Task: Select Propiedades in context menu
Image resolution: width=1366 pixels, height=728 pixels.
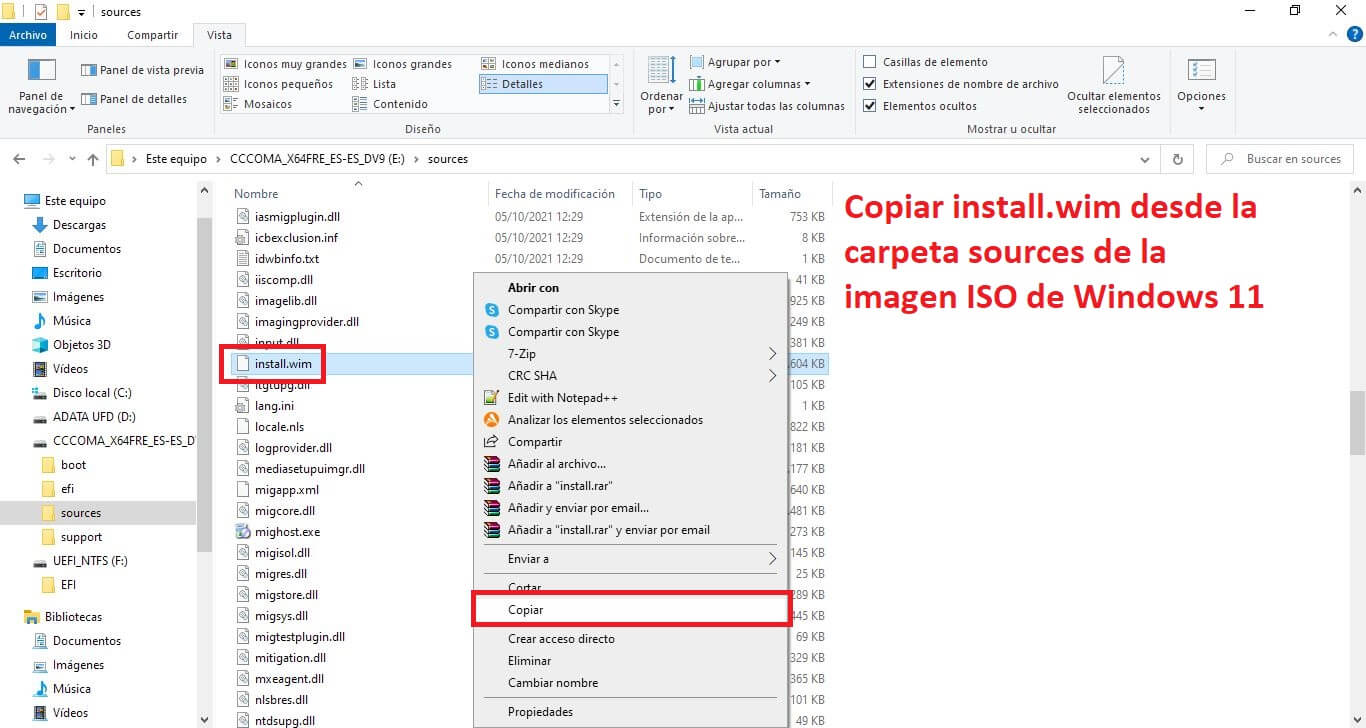Action: coord(631,712)
